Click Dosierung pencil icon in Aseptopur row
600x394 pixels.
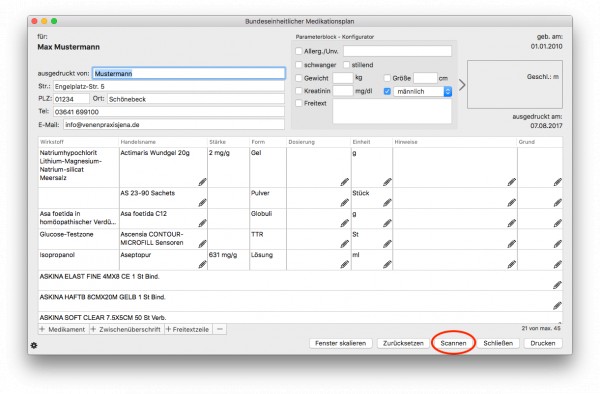click(x=345, y=264)
